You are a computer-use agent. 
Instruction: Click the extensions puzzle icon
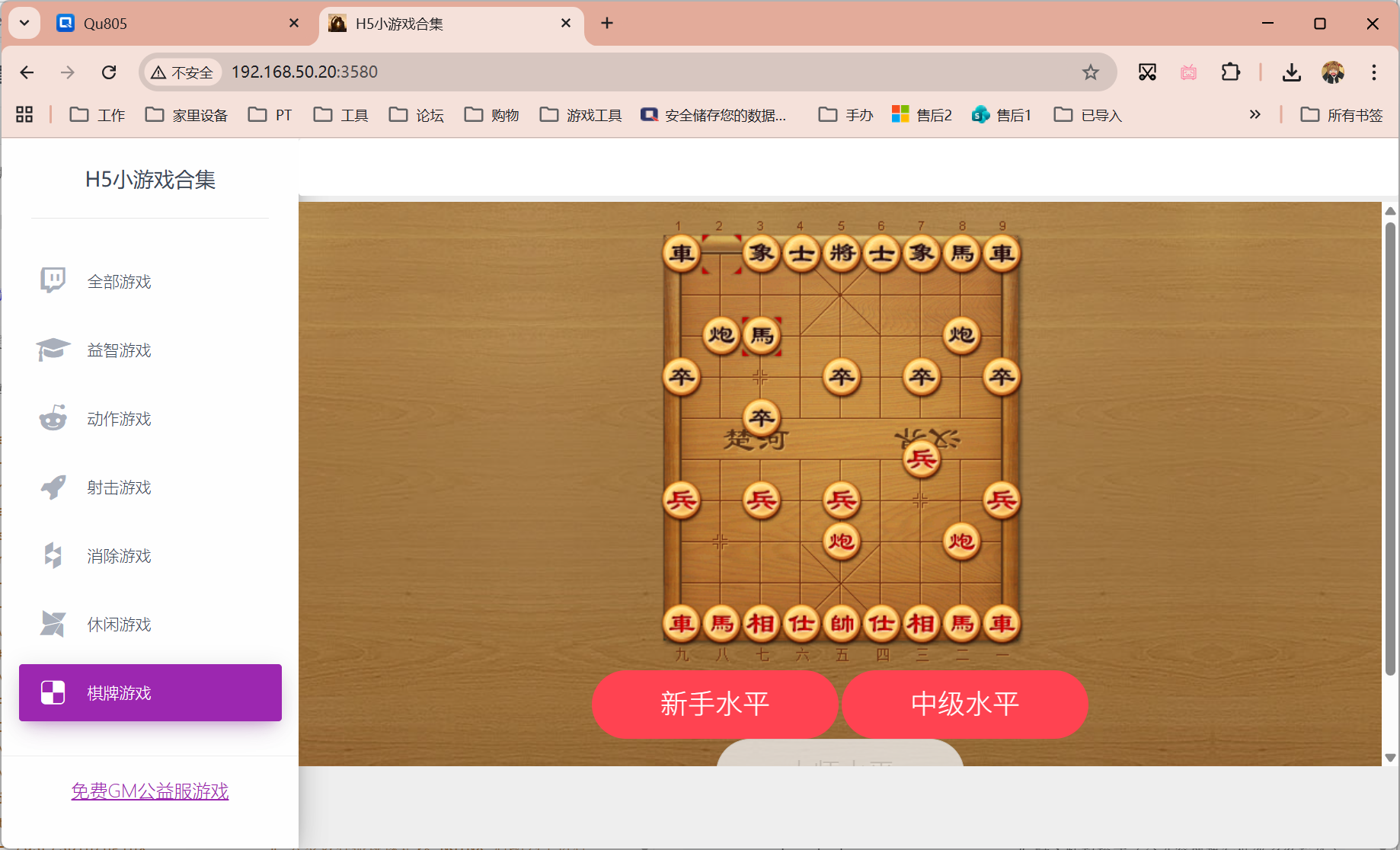pos(1230,72)
